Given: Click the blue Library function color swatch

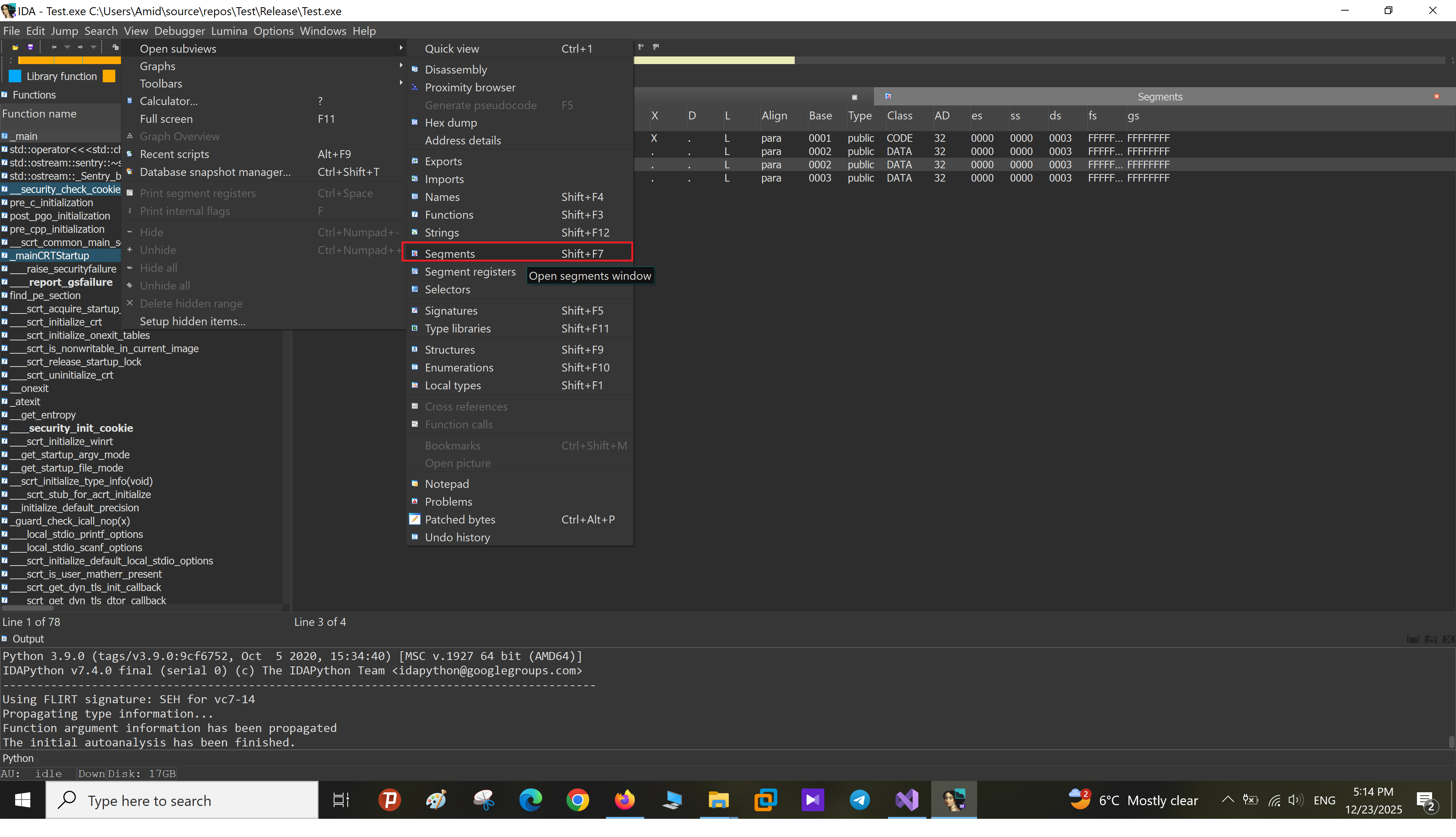Looking at the screenshot, I should [15, 76].
